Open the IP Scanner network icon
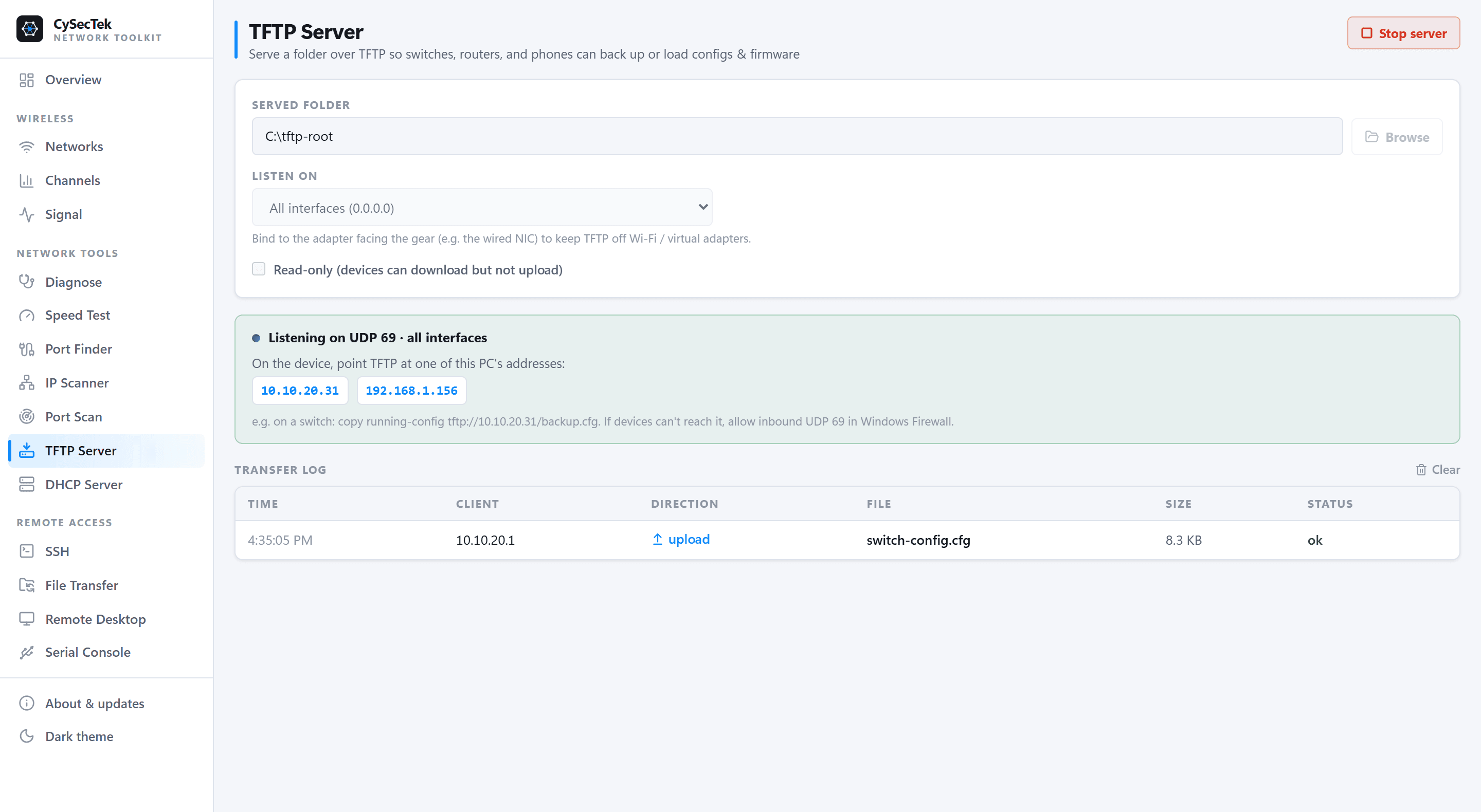 point(26,383)
